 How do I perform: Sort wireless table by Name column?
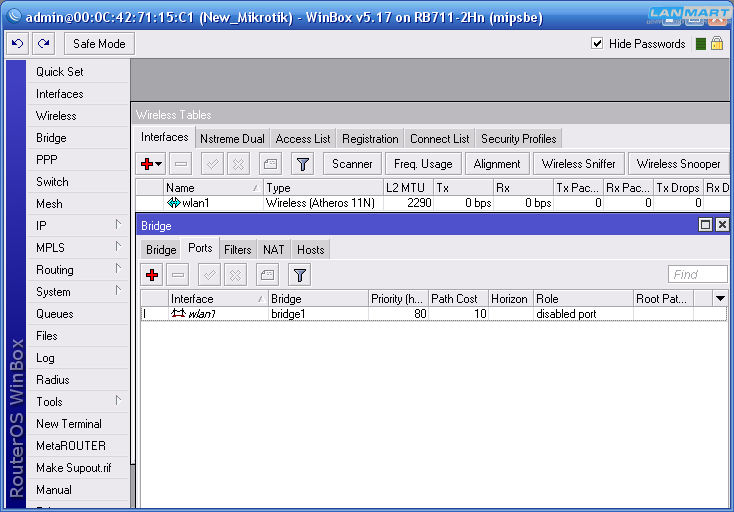213,188
